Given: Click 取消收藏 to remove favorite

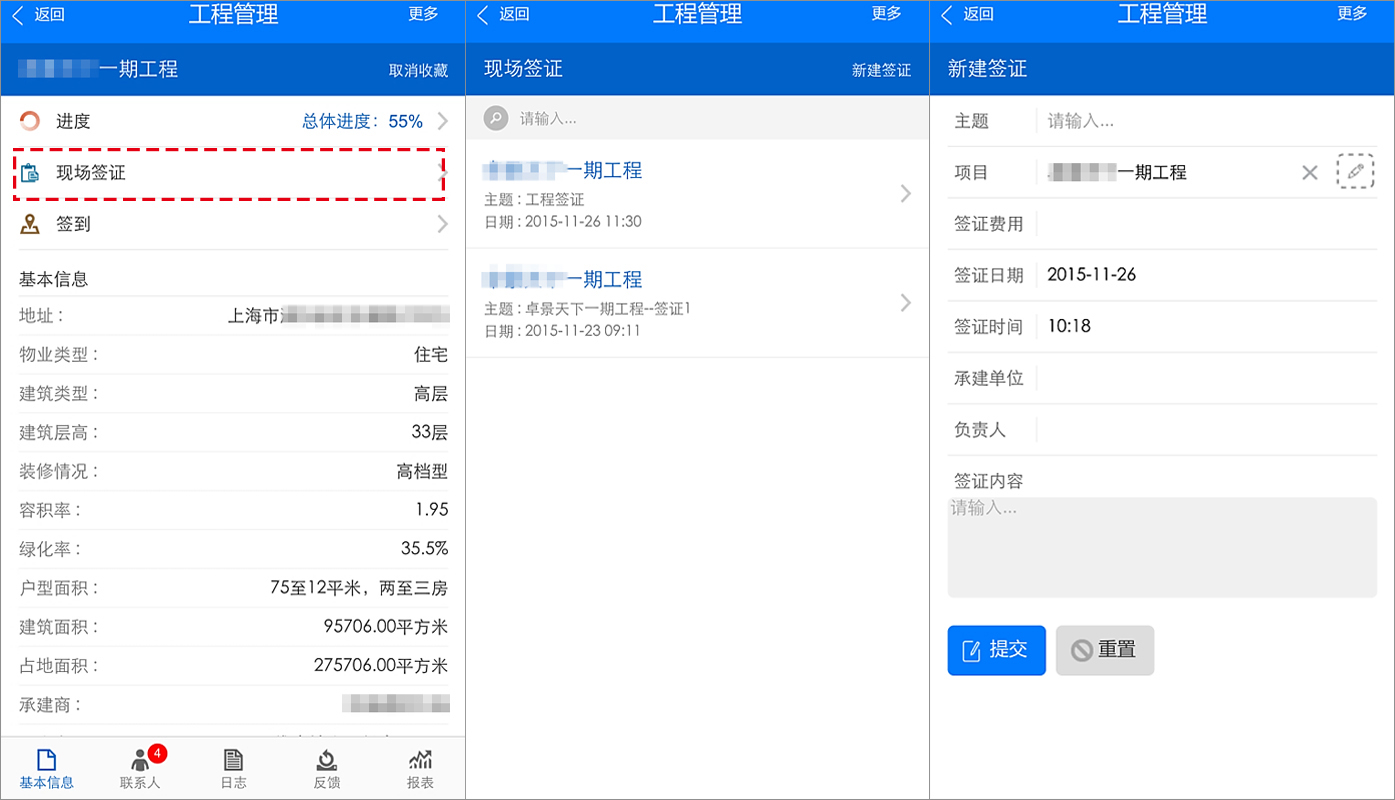Looking at the screenshot, I should (x=418, y=70).
